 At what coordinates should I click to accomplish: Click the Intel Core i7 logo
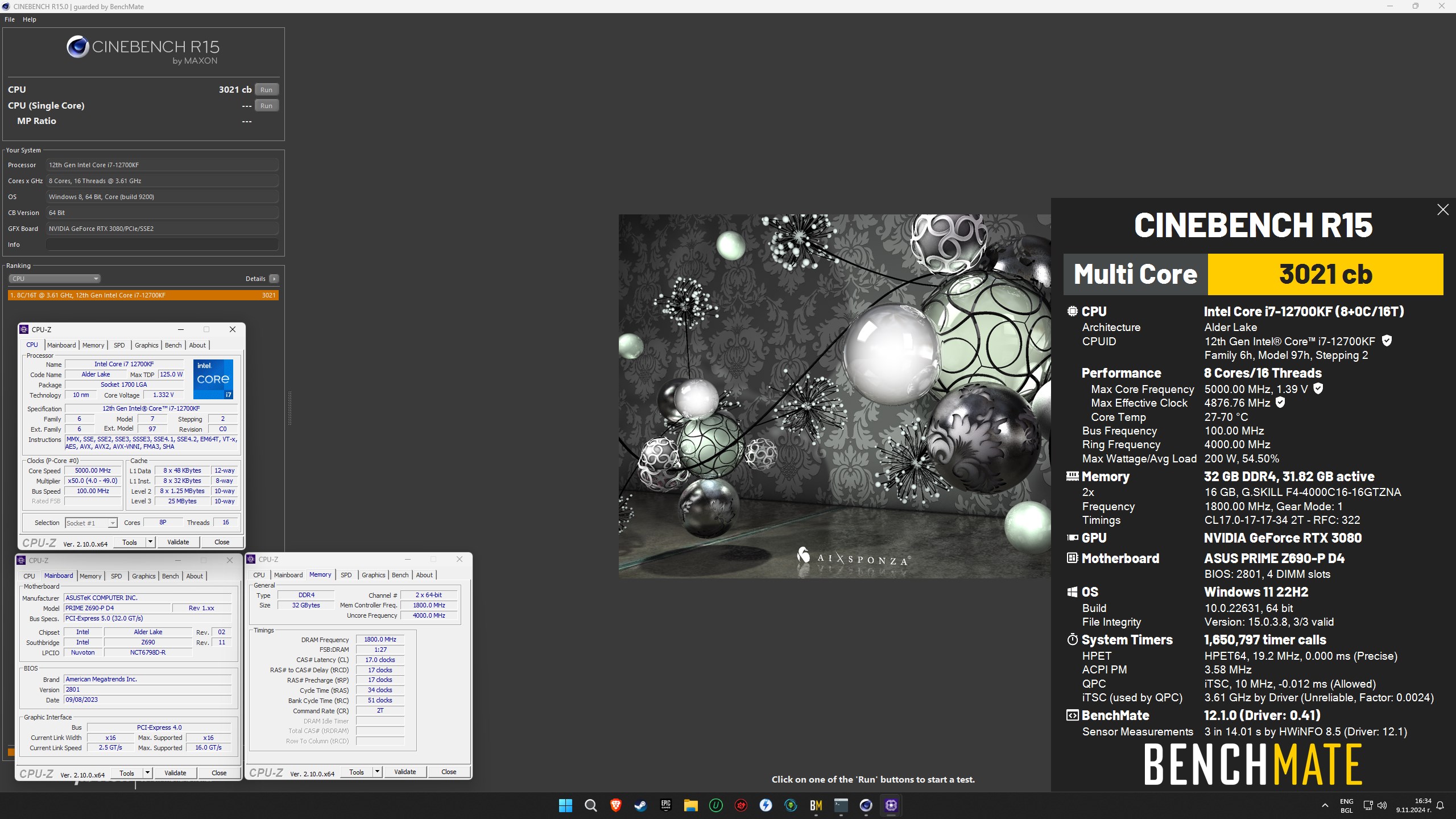pyautogui.click(x=213, y=379)
